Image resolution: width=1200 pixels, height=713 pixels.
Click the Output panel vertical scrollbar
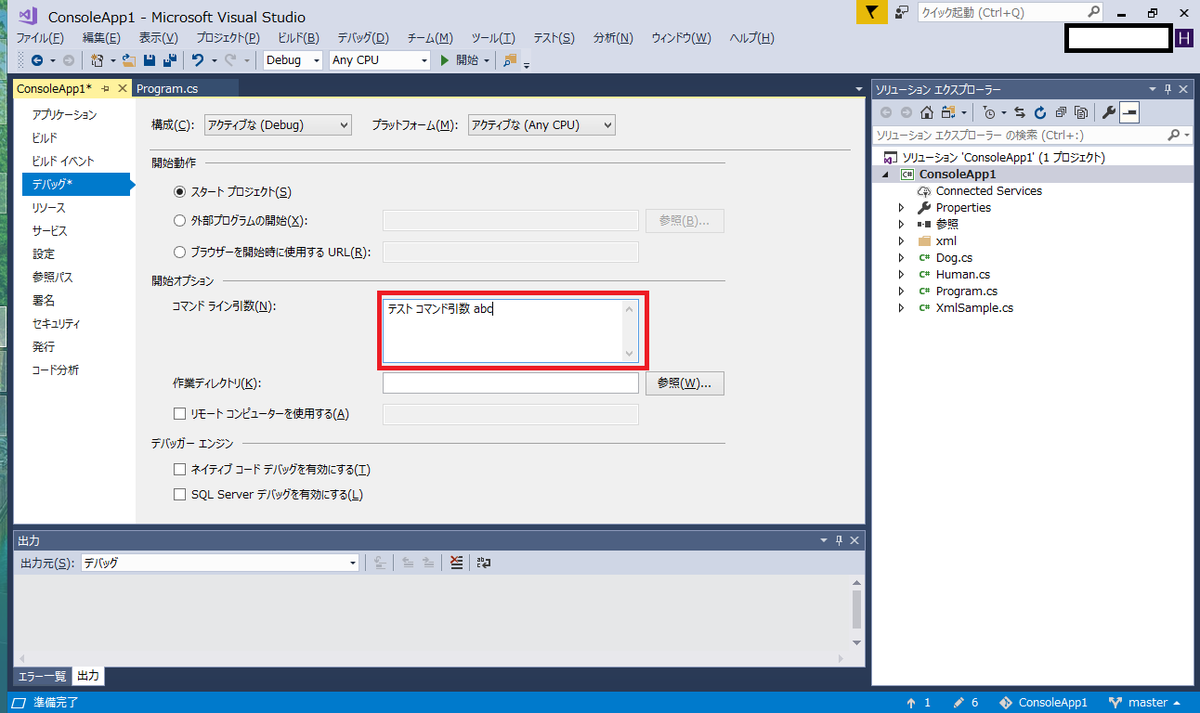click(856, 614)
